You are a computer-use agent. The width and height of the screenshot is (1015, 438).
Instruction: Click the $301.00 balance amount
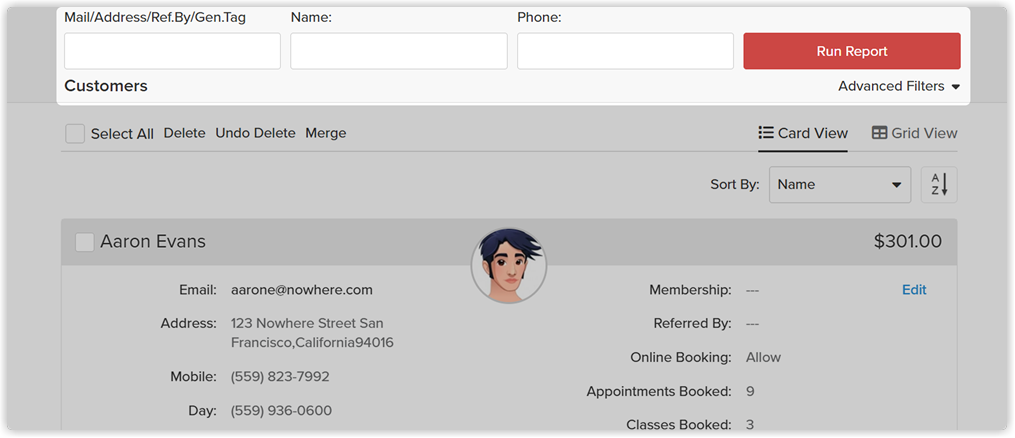[908, 242]
